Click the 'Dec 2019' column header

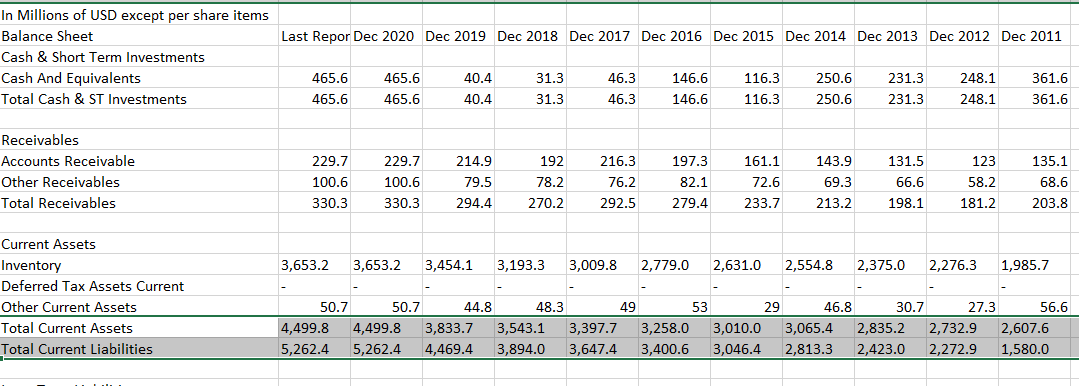[x=458, y=36]
